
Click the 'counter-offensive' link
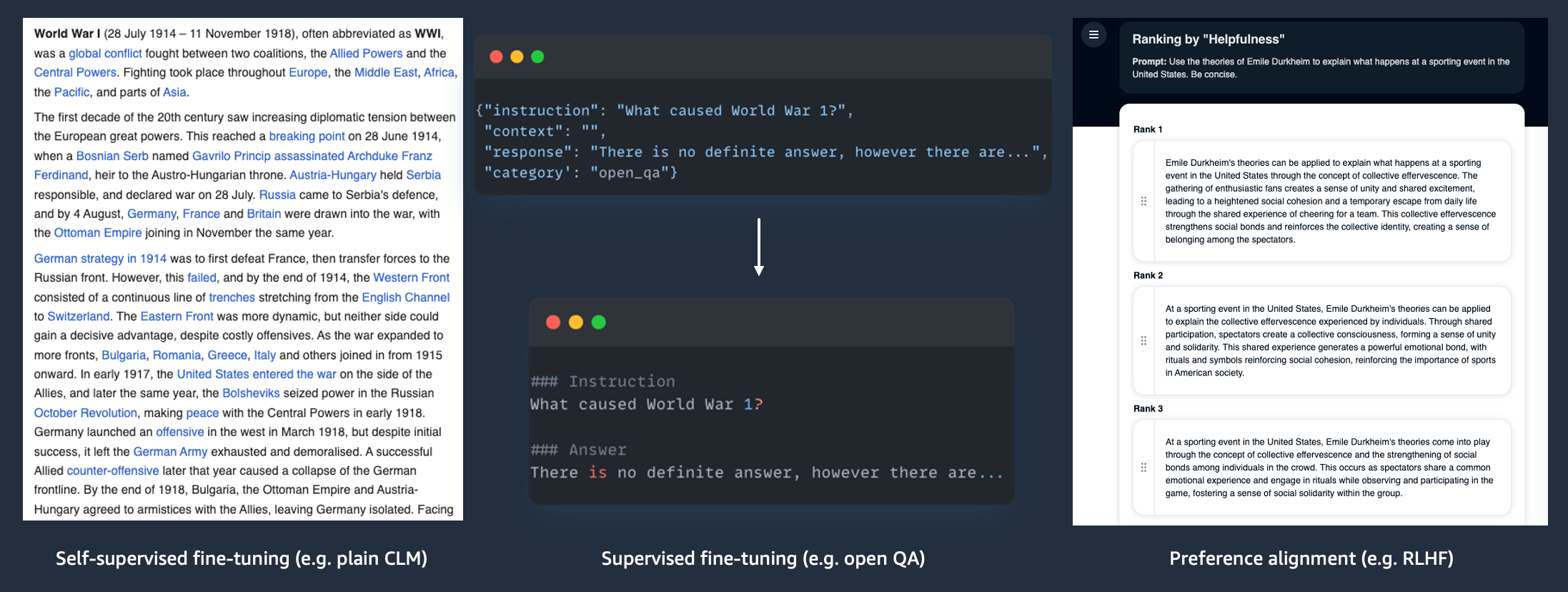pyautogui.click(x=113, y=471)
